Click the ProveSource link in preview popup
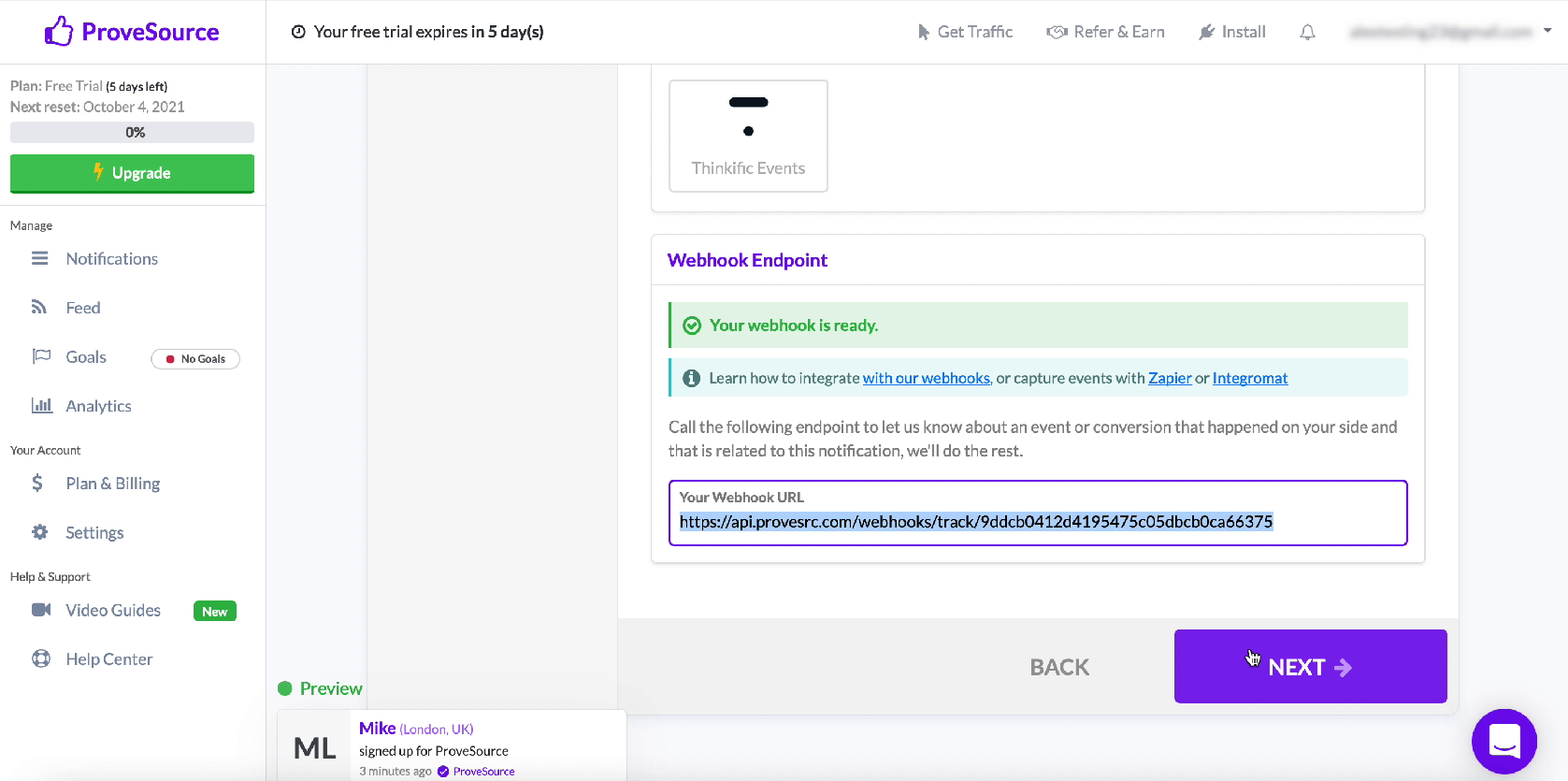This screenshot has height=781, width=1568. 483,772
